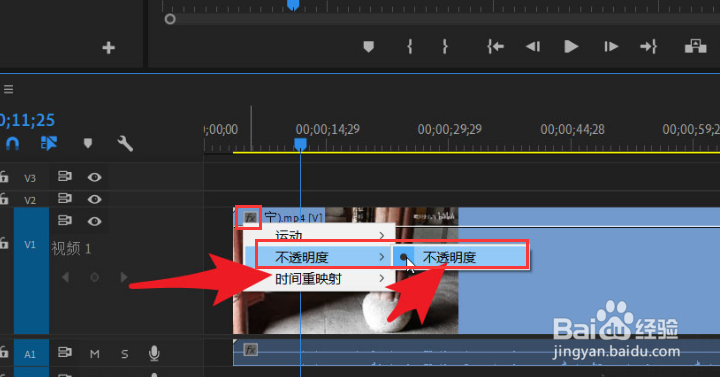Click the timeline playhead marker
This screenshot has height=377, width=720.
tap(300, 144)
